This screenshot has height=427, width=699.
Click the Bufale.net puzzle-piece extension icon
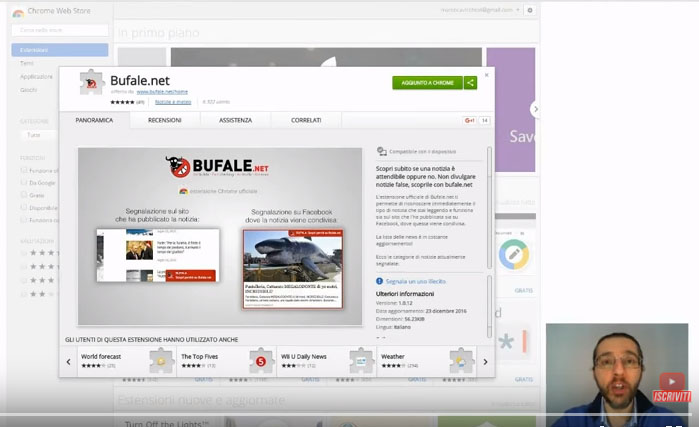click(x=92, y=84)
